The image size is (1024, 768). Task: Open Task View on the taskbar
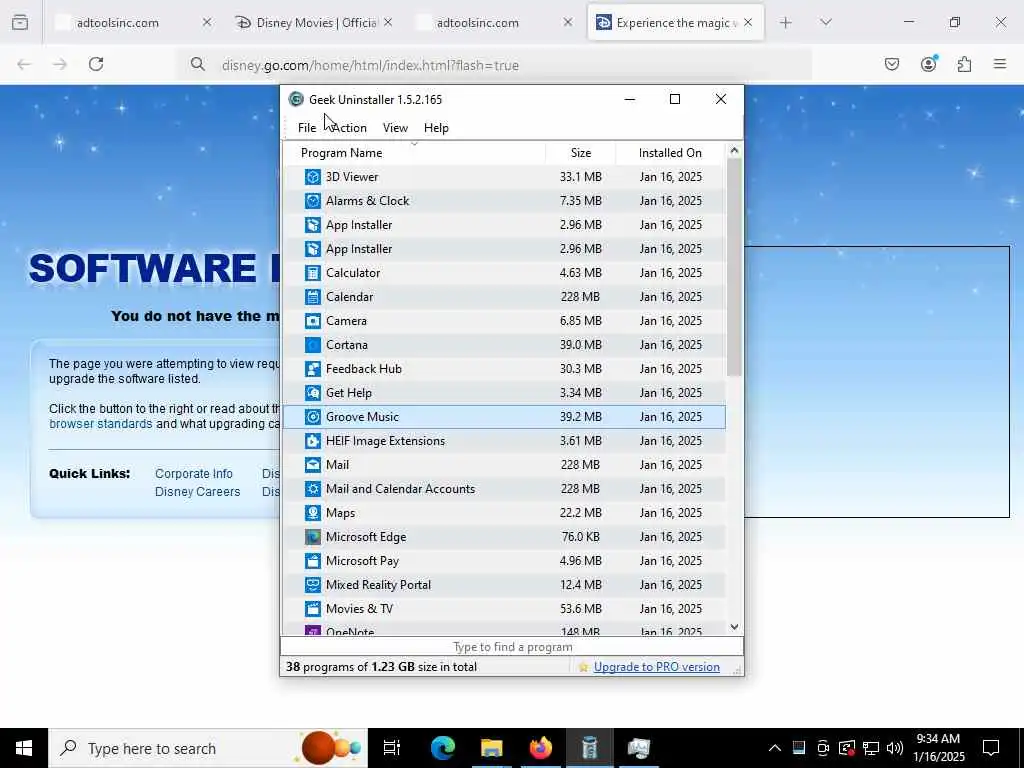pyautogui.click(x=392, y=748)
